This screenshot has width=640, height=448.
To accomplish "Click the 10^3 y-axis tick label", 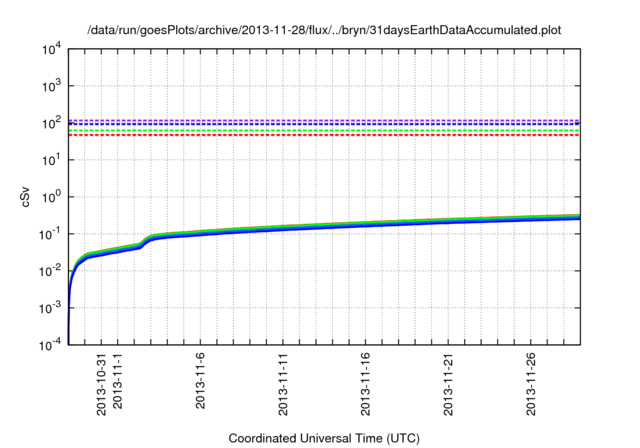I will tap(52, 87).
